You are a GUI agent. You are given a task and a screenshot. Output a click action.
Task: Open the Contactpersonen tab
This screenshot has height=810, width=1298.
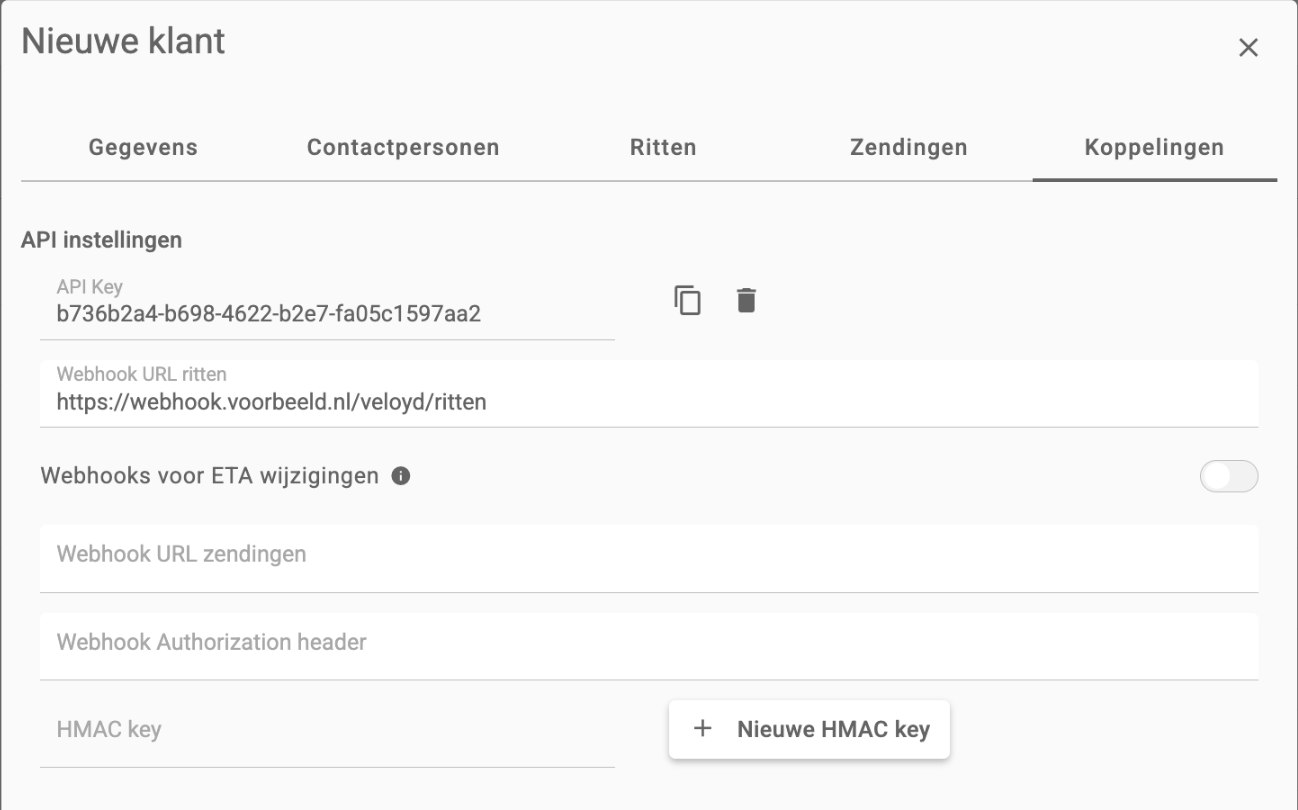pyautogui.click(x=403, y=148)
